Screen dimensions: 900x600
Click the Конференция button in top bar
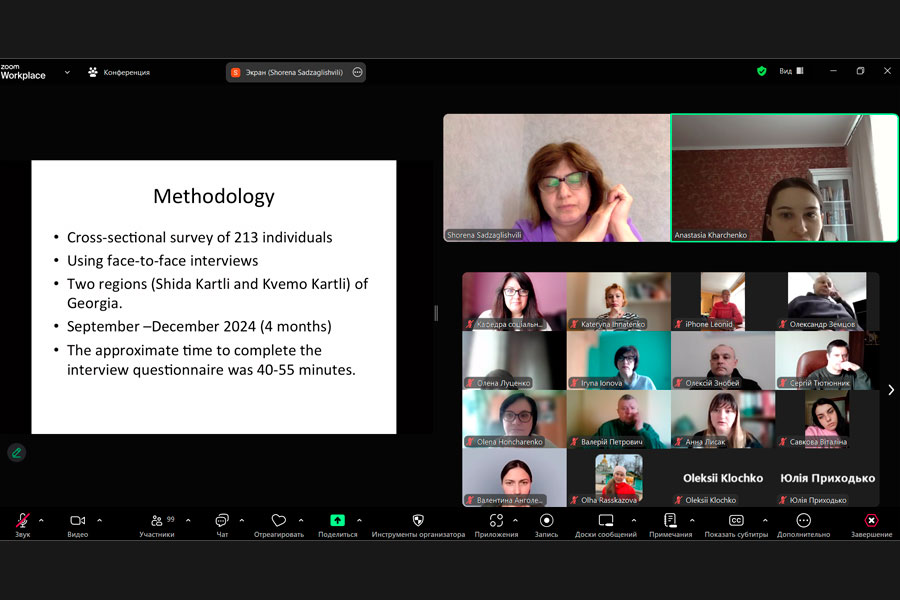[119, 72]
